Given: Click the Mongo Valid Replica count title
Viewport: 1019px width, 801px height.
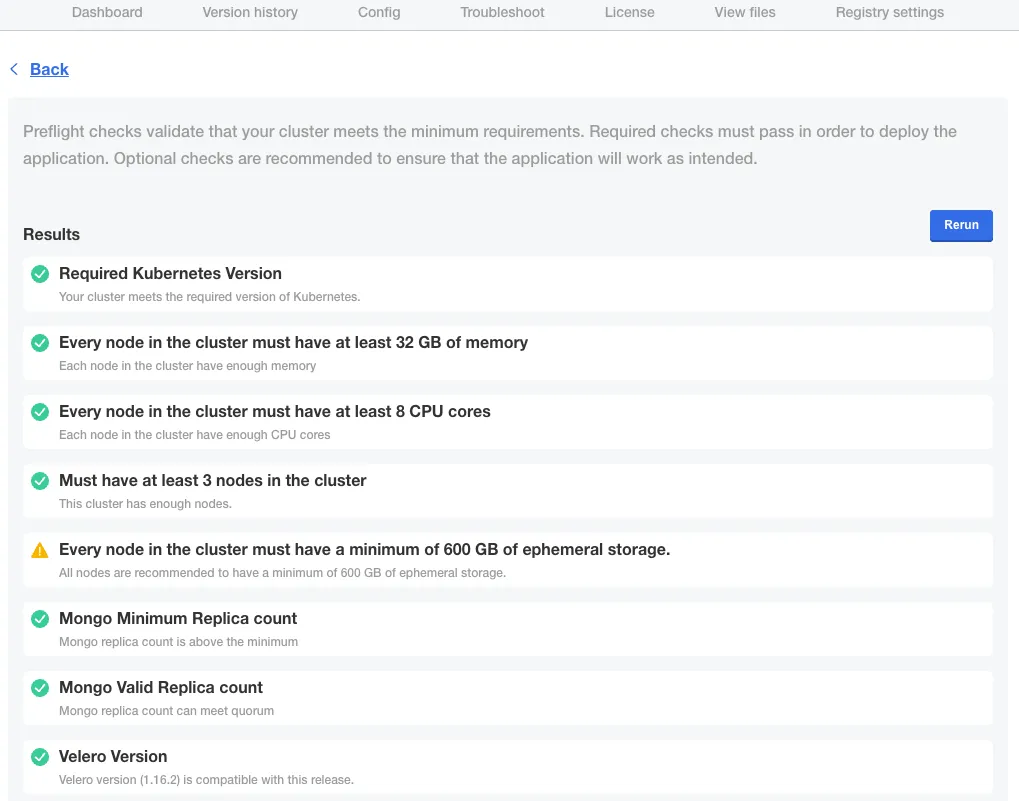Looking at the screenshot, I should (161, 687).
